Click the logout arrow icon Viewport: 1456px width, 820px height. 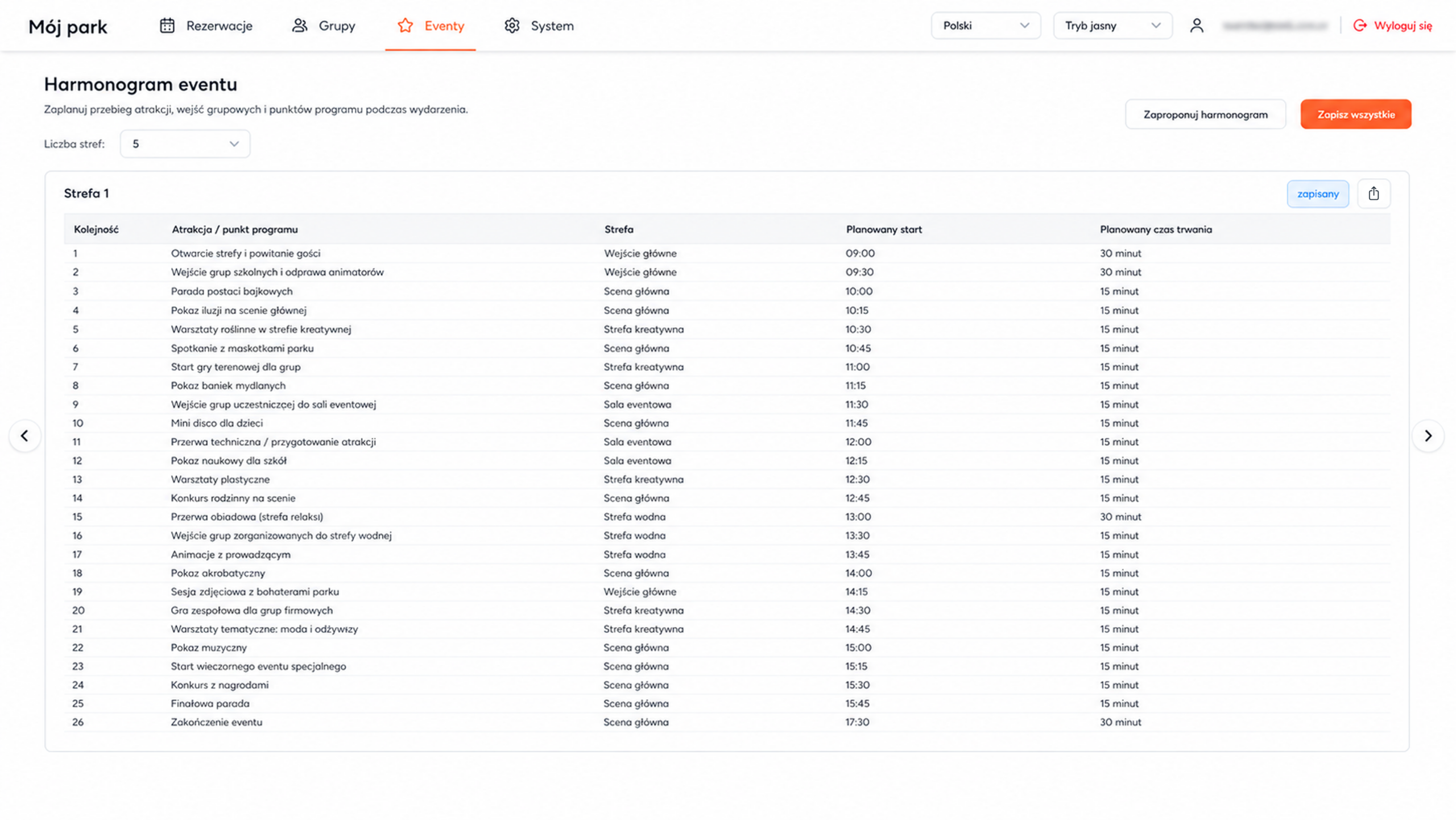point(1359,26)
